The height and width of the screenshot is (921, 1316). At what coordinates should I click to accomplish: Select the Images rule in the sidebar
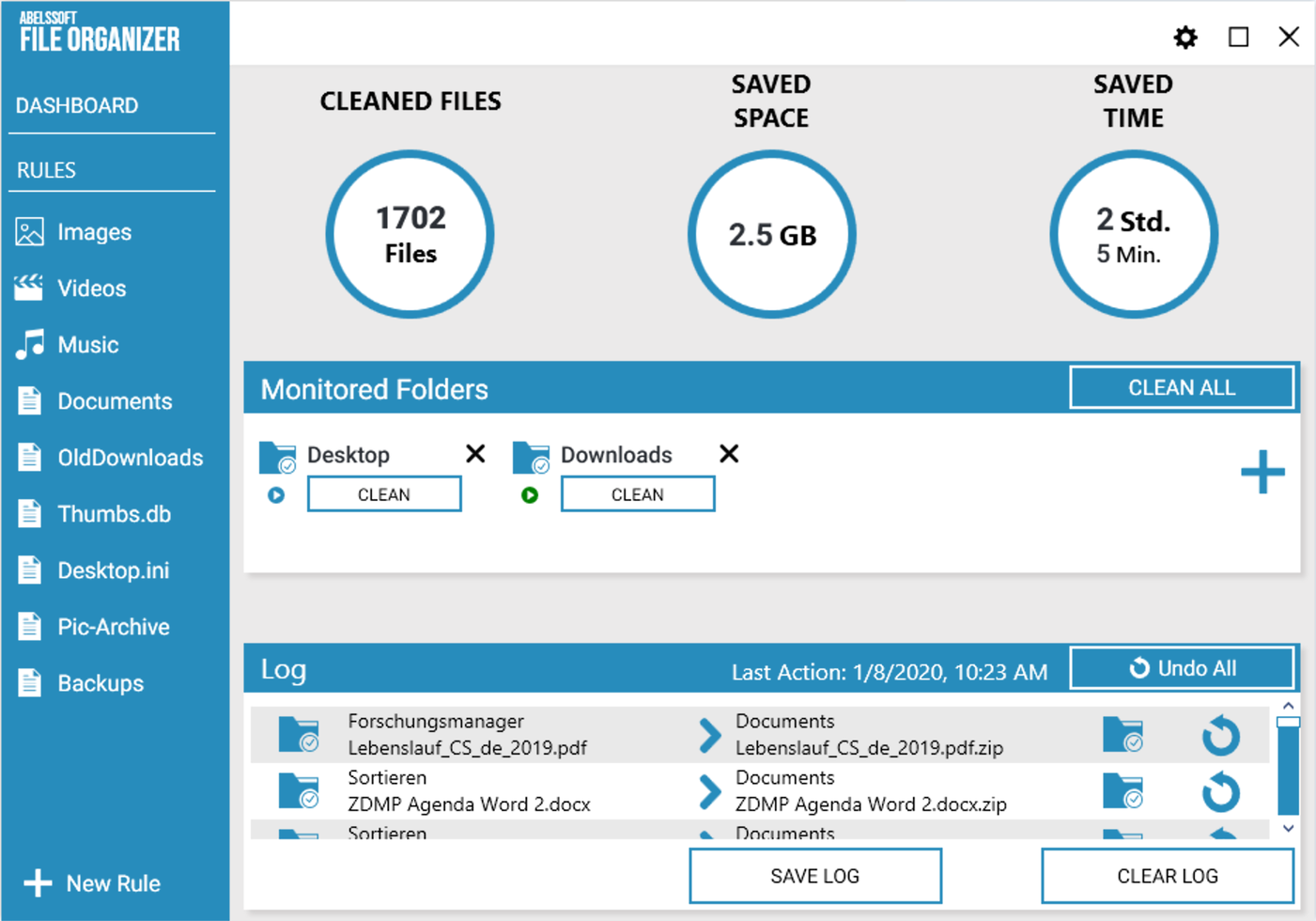pyautogui.click(x=28, y=231)
